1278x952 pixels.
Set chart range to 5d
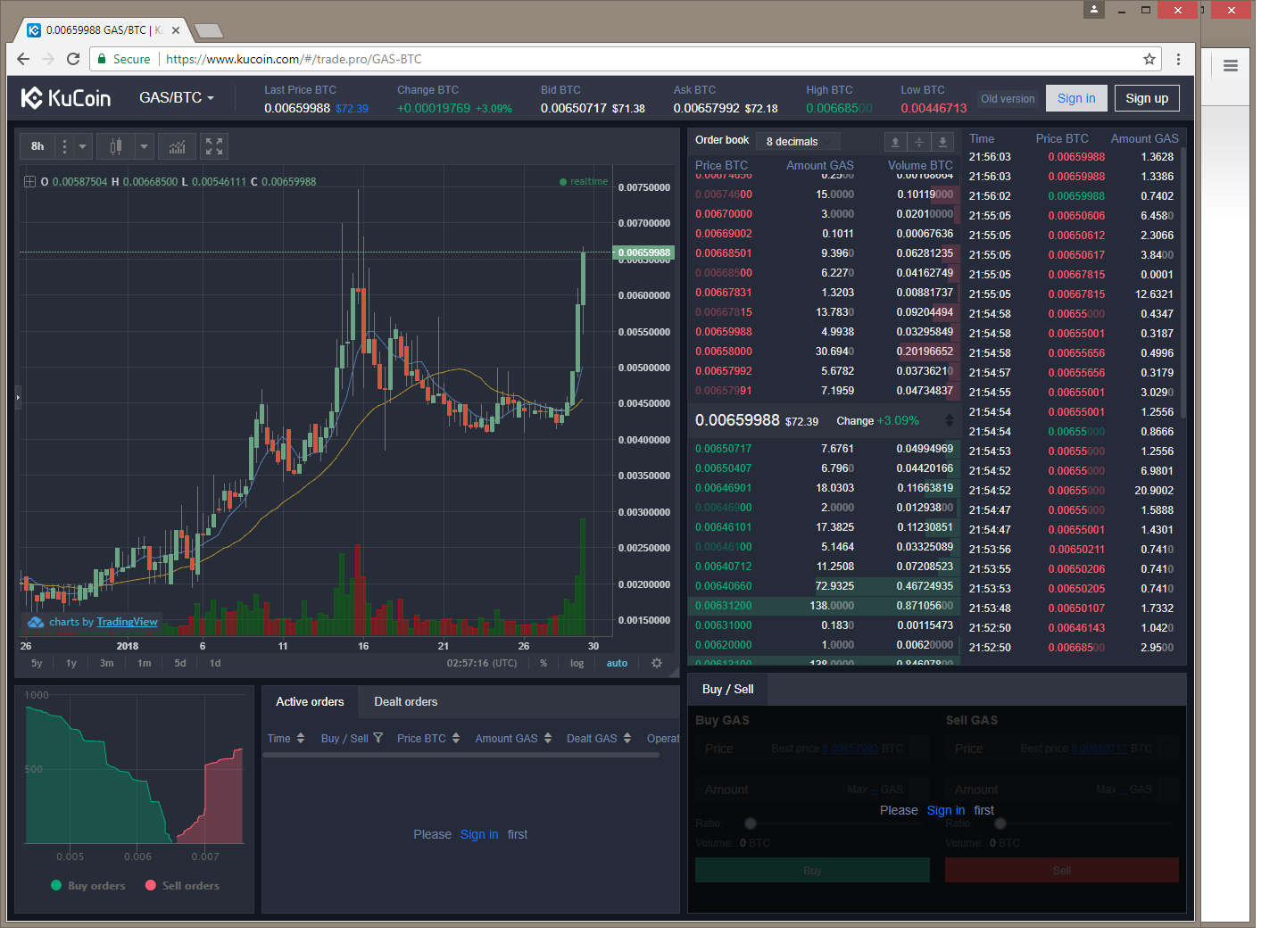180,663
